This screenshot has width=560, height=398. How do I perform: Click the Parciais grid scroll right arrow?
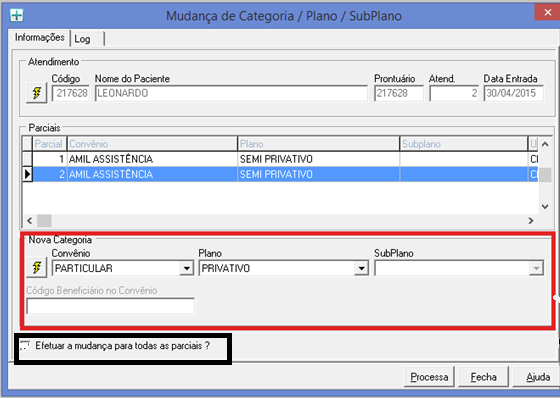click(x=531, y=221)
